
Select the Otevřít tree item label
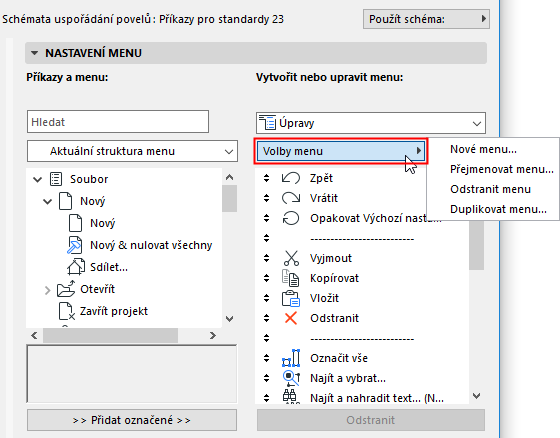pyautogui.click(x=97, y=289)
